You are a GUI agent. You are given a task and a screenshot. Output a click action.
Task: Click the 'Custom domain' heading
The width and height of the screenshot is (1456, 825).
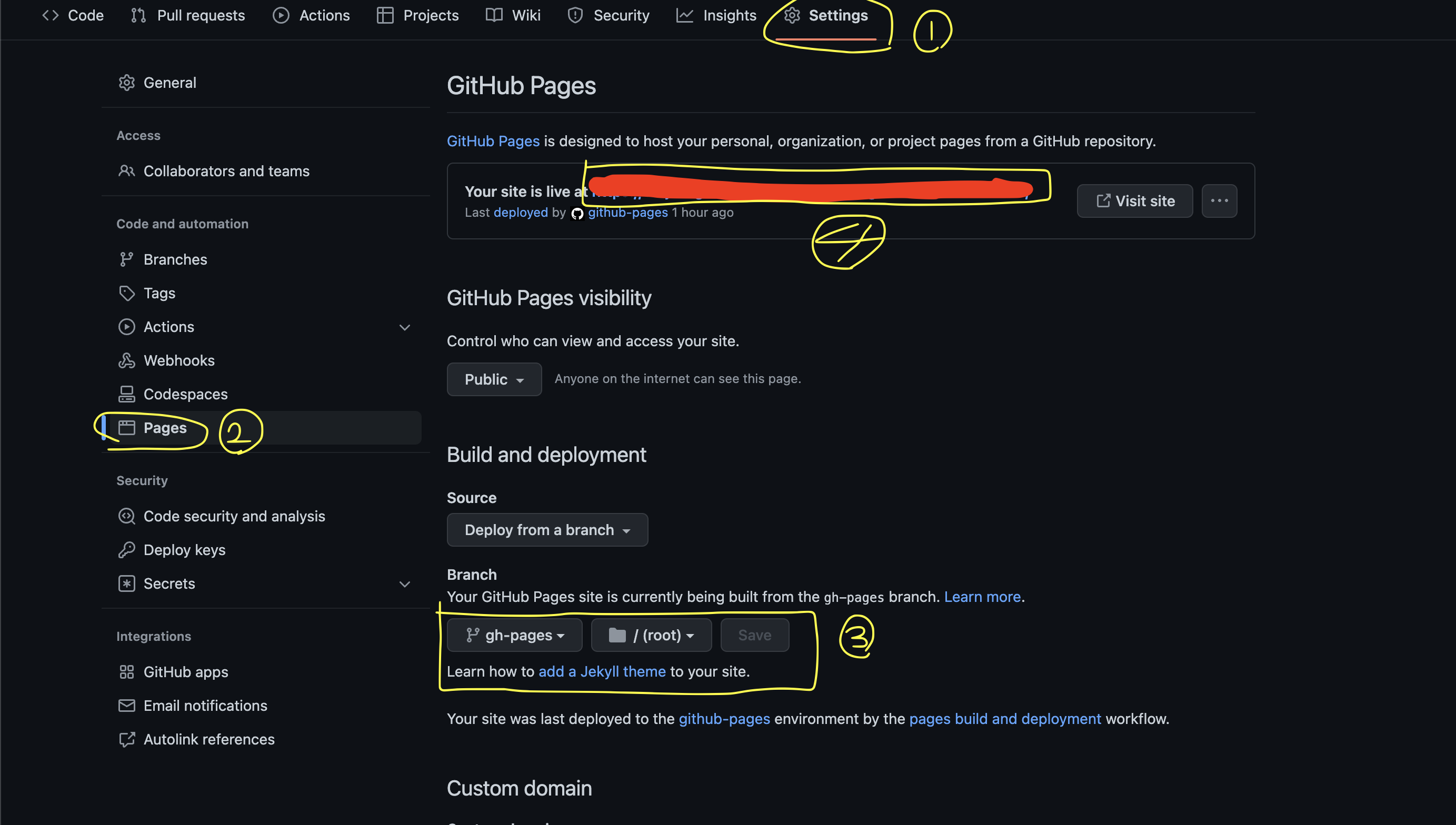(519, 788)
